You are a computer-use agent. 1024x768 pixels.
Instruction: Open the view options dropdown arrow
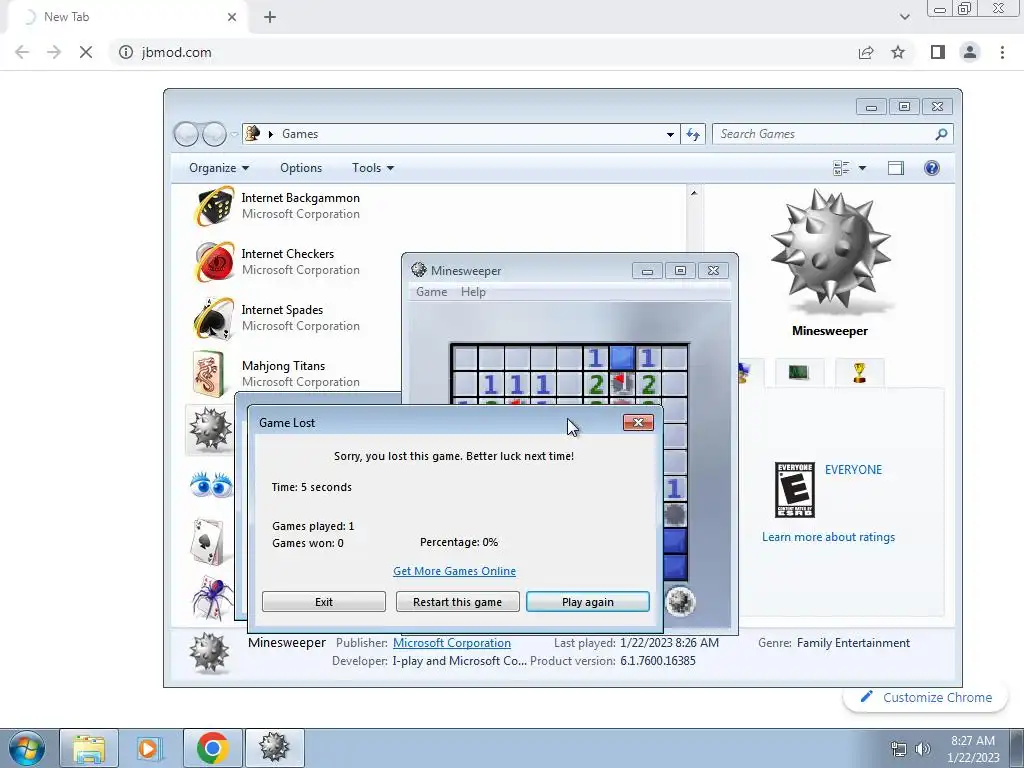coord(862,168)
